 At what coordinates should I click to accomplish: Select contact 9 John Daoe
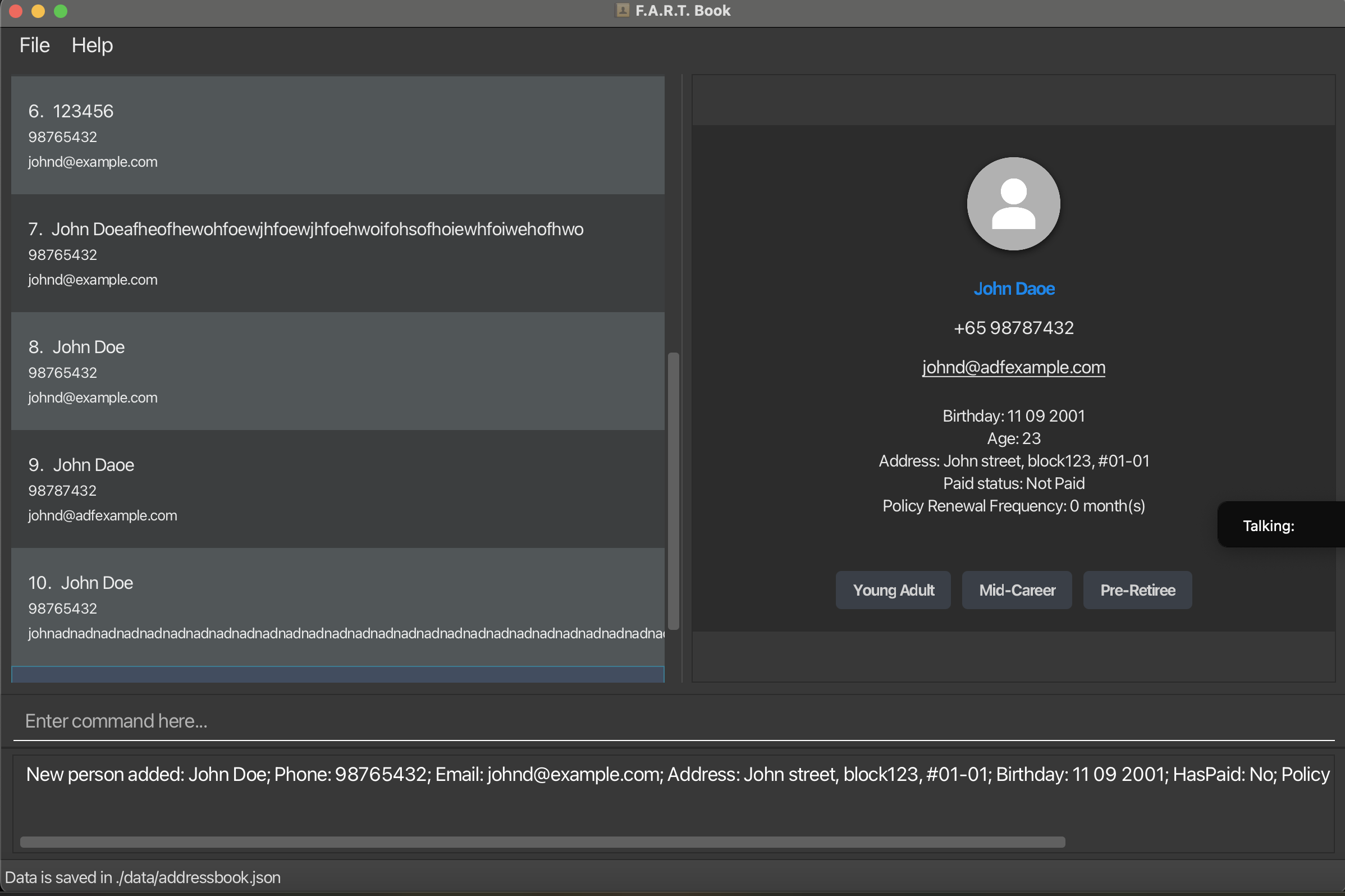(x=338, y=489)
